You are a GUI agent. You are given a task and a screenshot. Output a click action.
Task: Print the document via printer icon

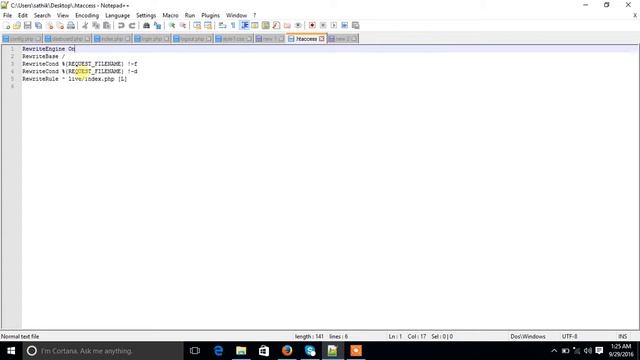click(x=71, y=25)
